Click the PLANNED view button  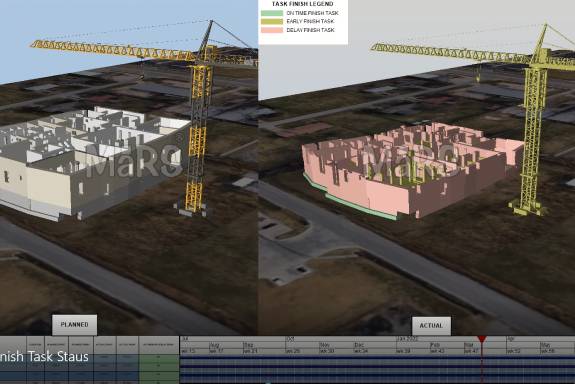point(74,325)
